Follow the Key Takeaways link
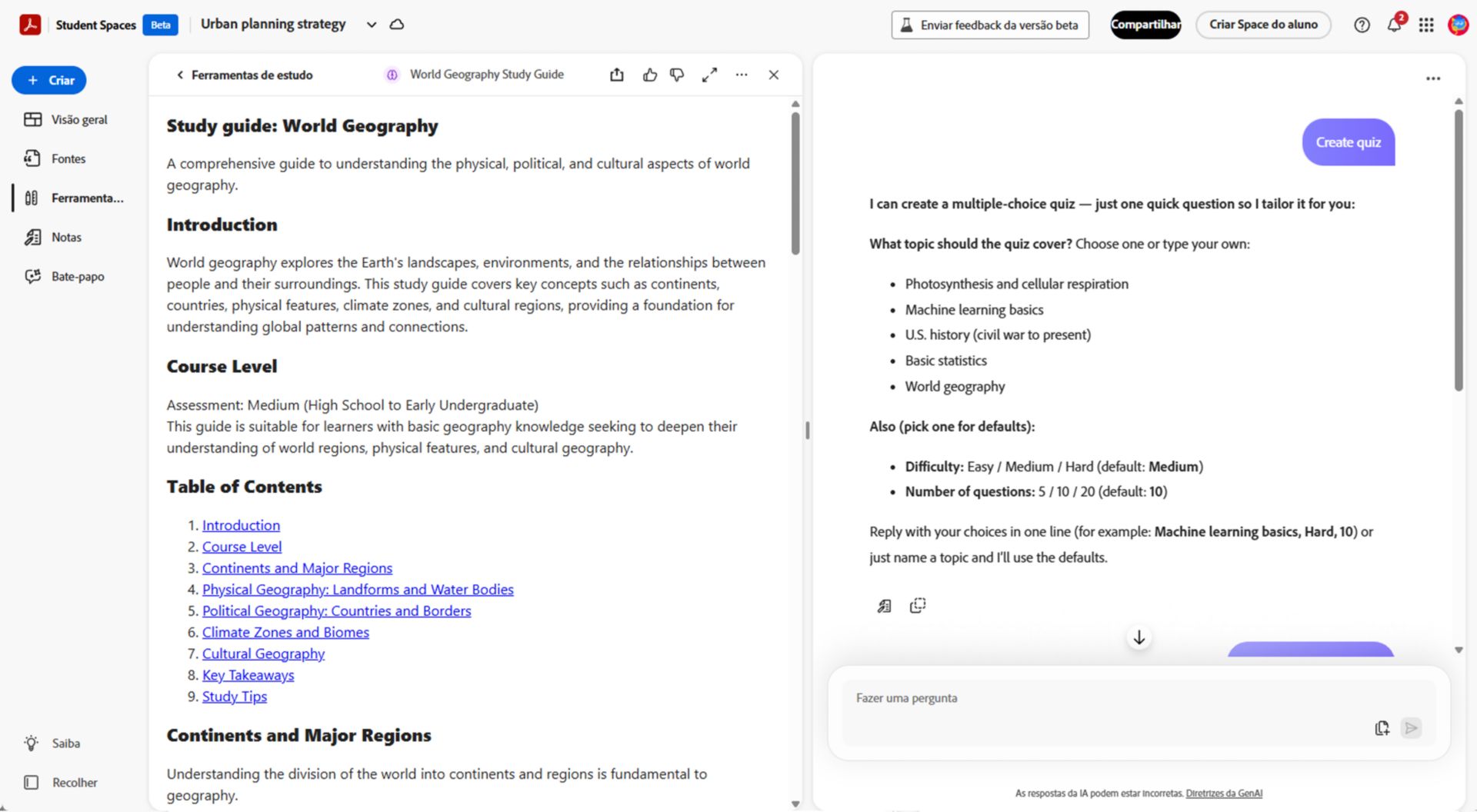 click(248, 675)
